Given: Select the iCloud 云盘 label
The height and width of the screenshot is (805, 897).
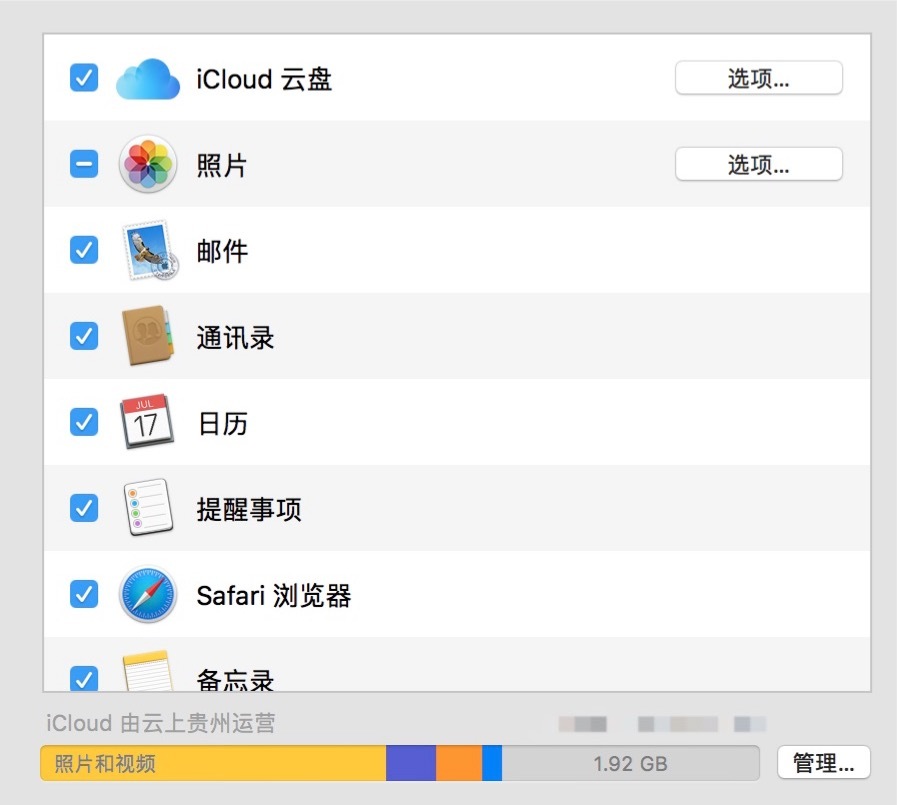Looking at the screenshot, I should click(x=264, y=79).
